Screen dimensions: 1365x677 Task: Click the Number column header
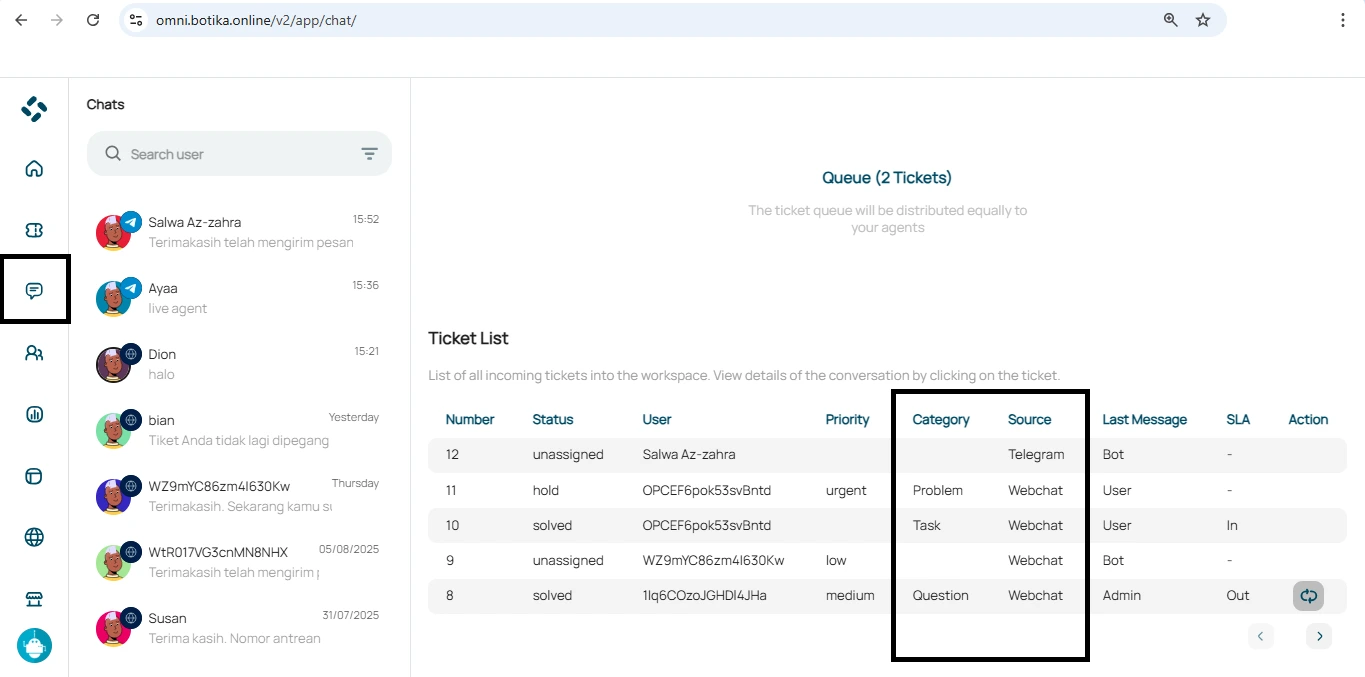470,420
